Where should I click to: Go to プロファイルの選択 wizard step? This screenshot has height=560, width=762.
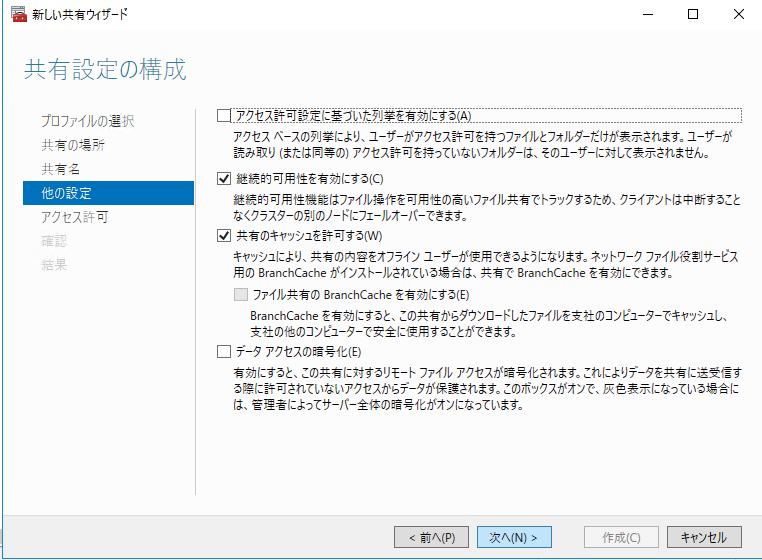87,121
